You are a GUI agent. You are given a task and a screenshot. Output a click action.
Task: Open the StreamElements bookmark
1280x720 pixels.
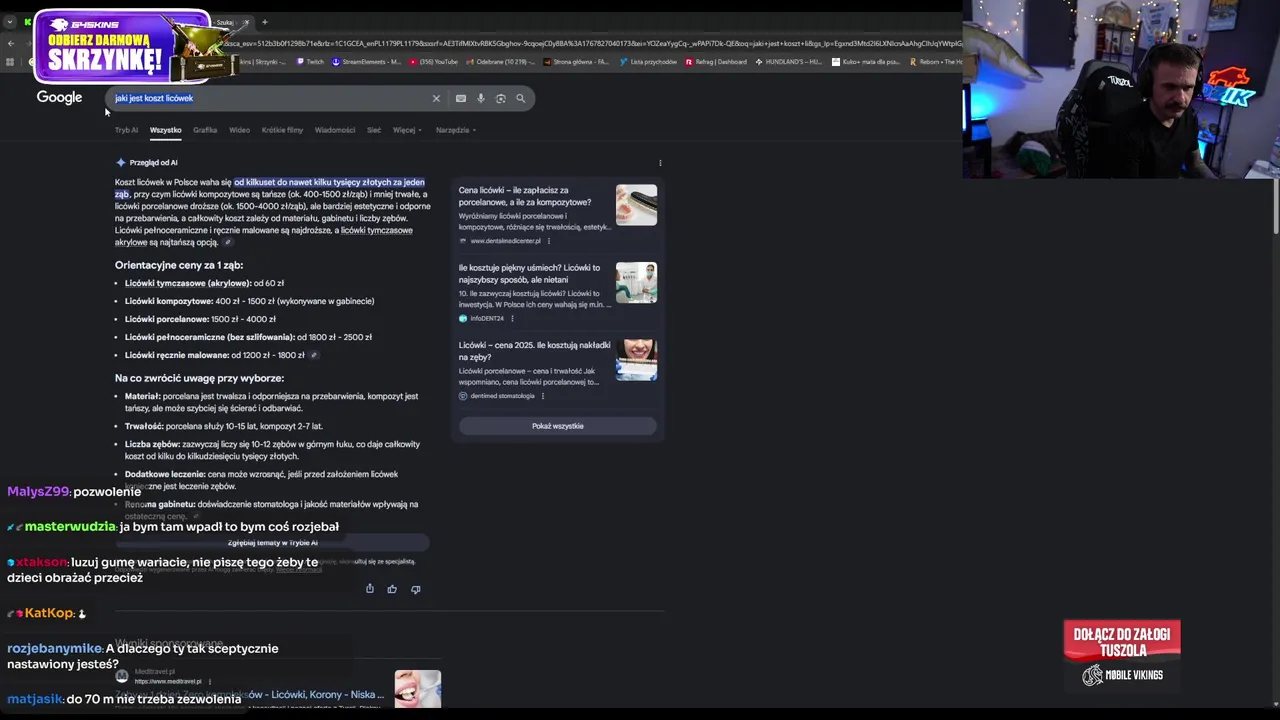click(x=367, y=62)
